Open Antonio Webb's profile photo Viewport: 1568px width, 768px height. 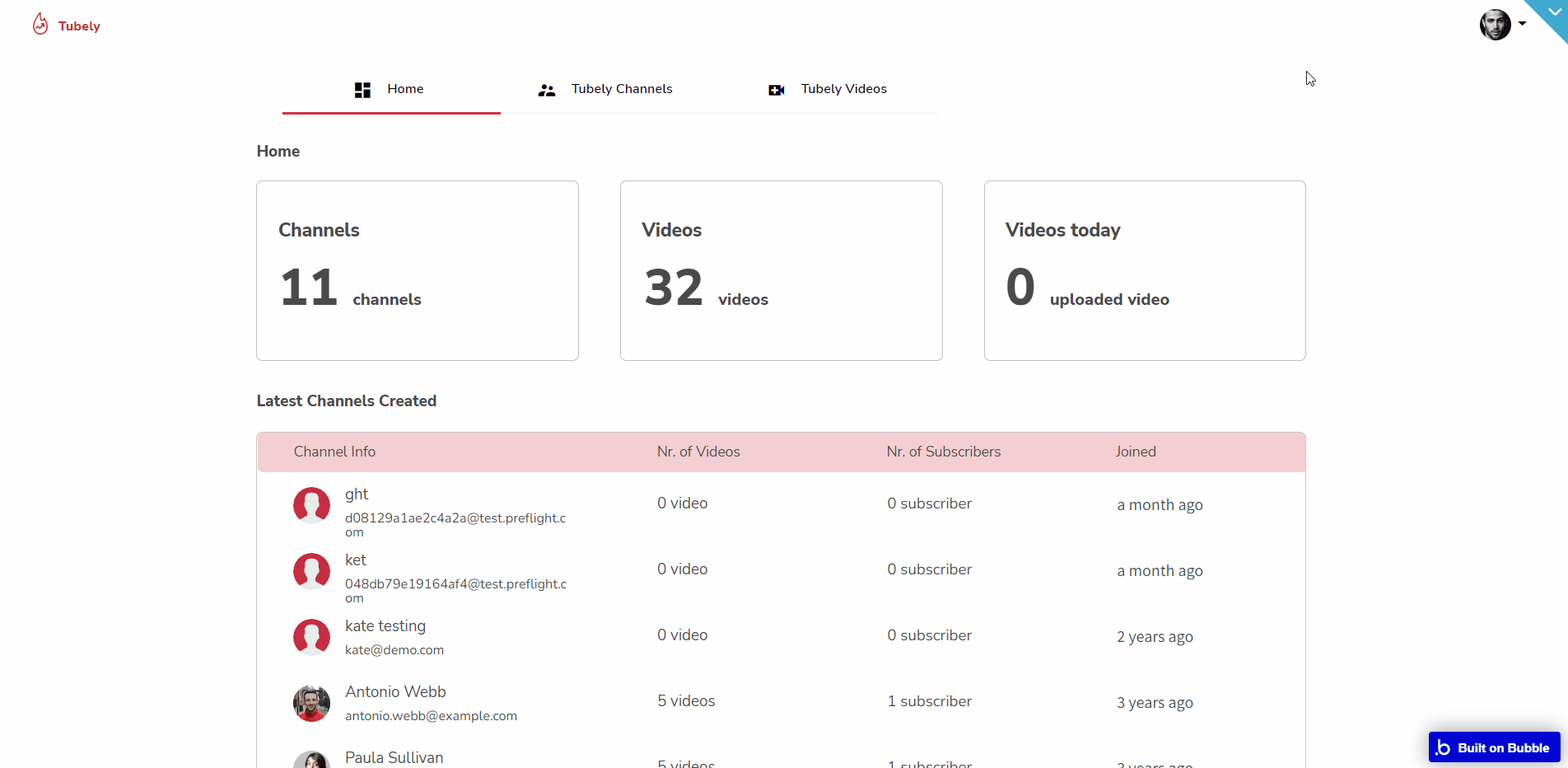click(311, 703)
